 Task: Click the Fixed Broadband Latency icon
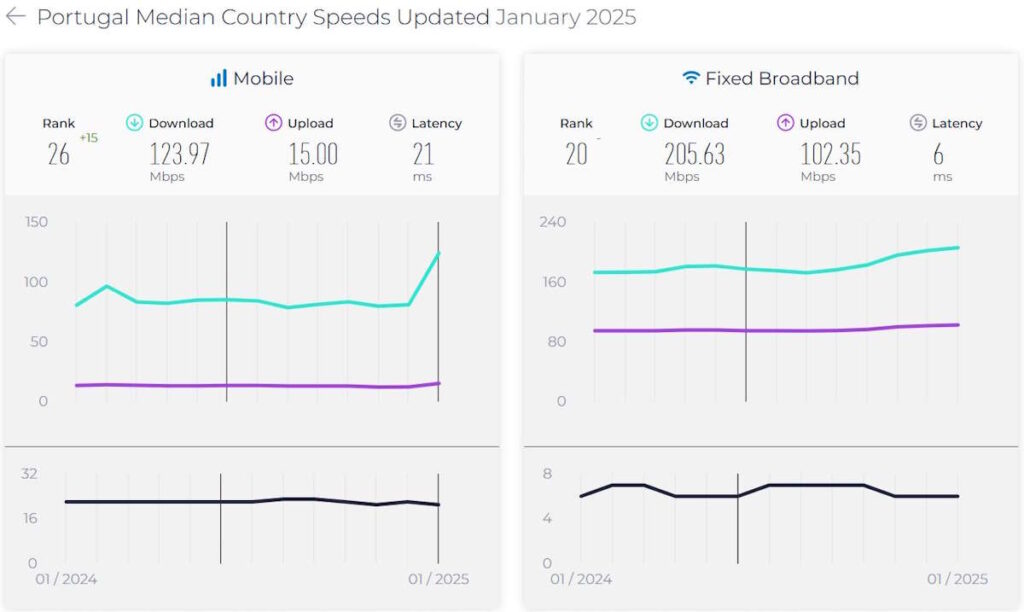pos(918,123)
